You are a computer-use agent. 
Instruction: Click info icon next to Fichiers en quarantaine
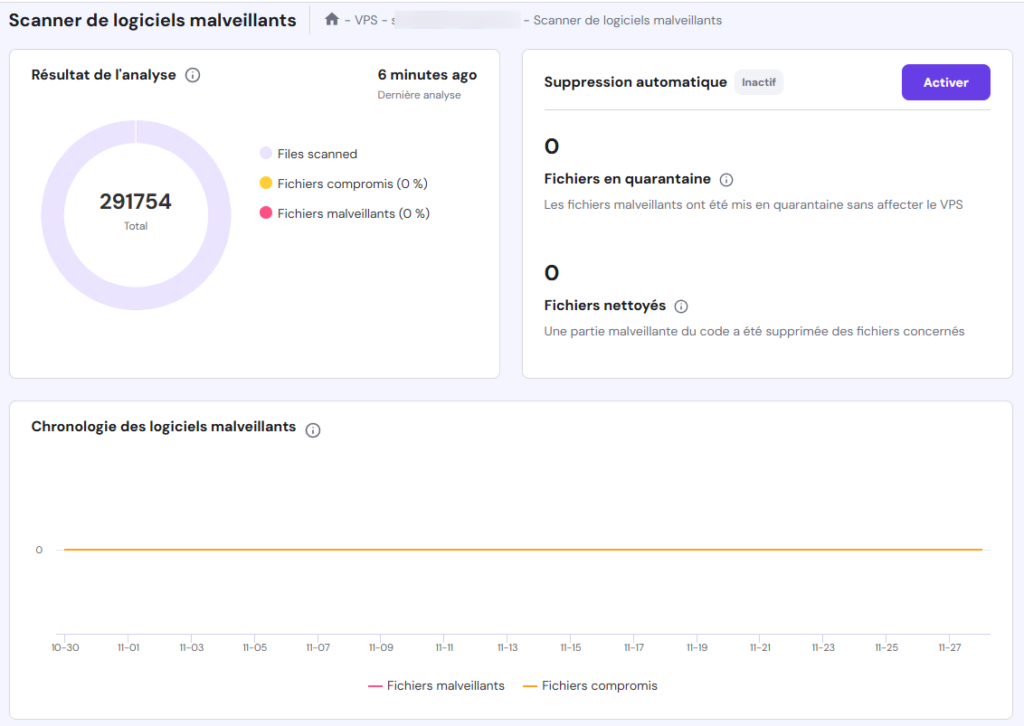726,180
